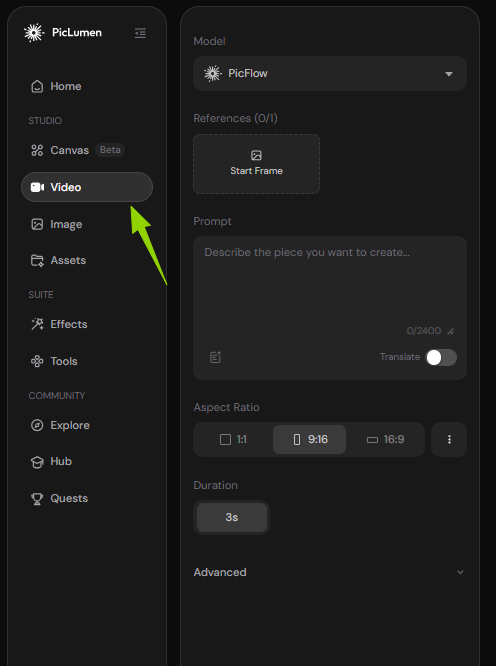Click the Image picture icon in sidebar
The height and width of the screenshot is (666, 496).
(37, 224)
